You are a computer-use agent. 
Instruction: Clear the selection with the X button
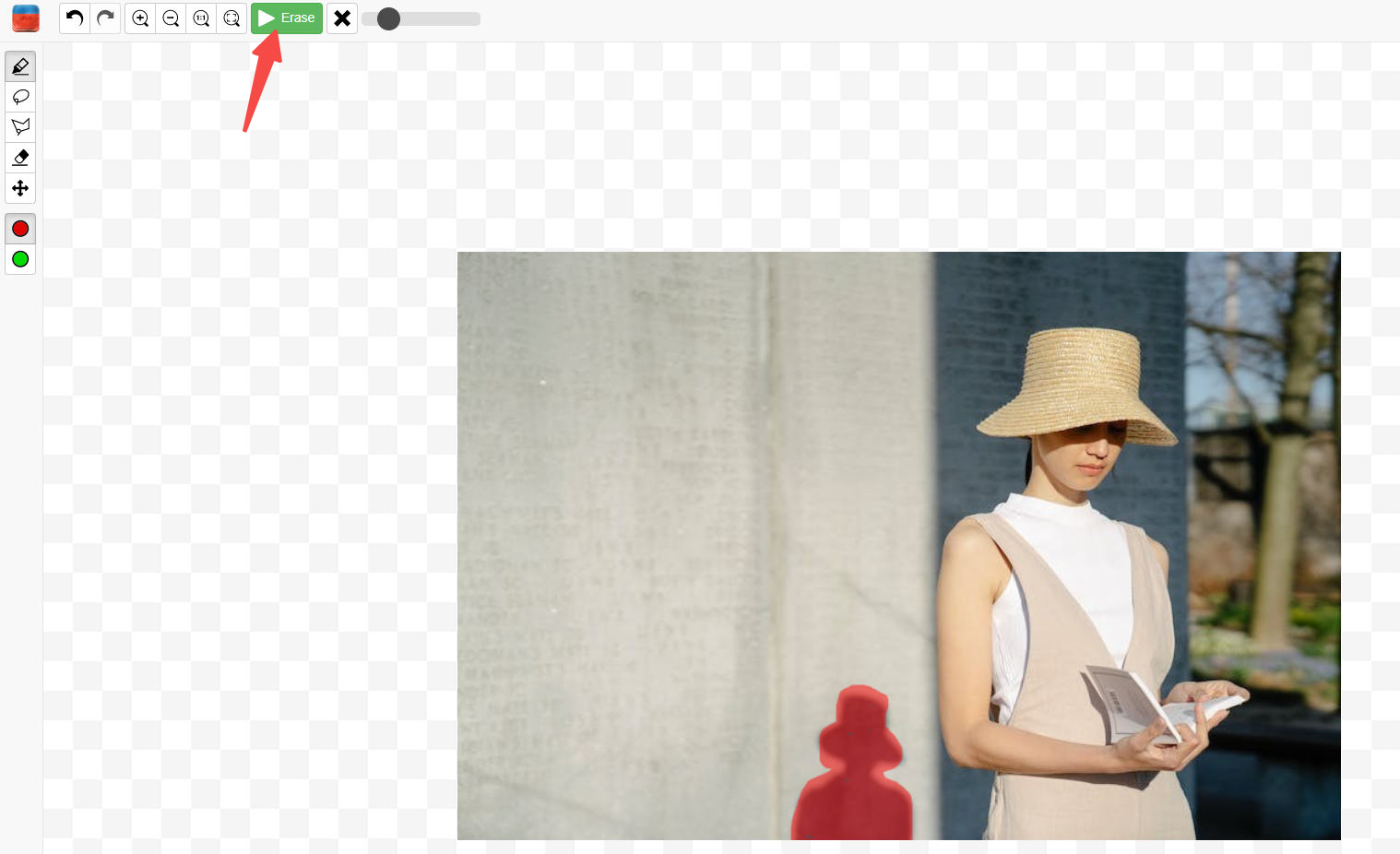click(x=342, y=18)
